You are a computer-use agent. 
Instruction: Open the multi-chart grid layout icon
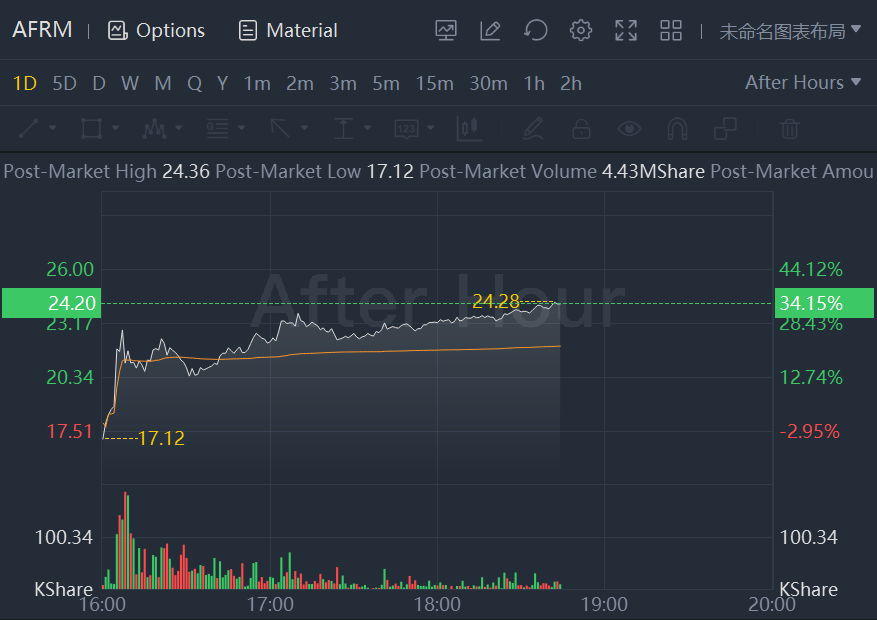(671, 31)
